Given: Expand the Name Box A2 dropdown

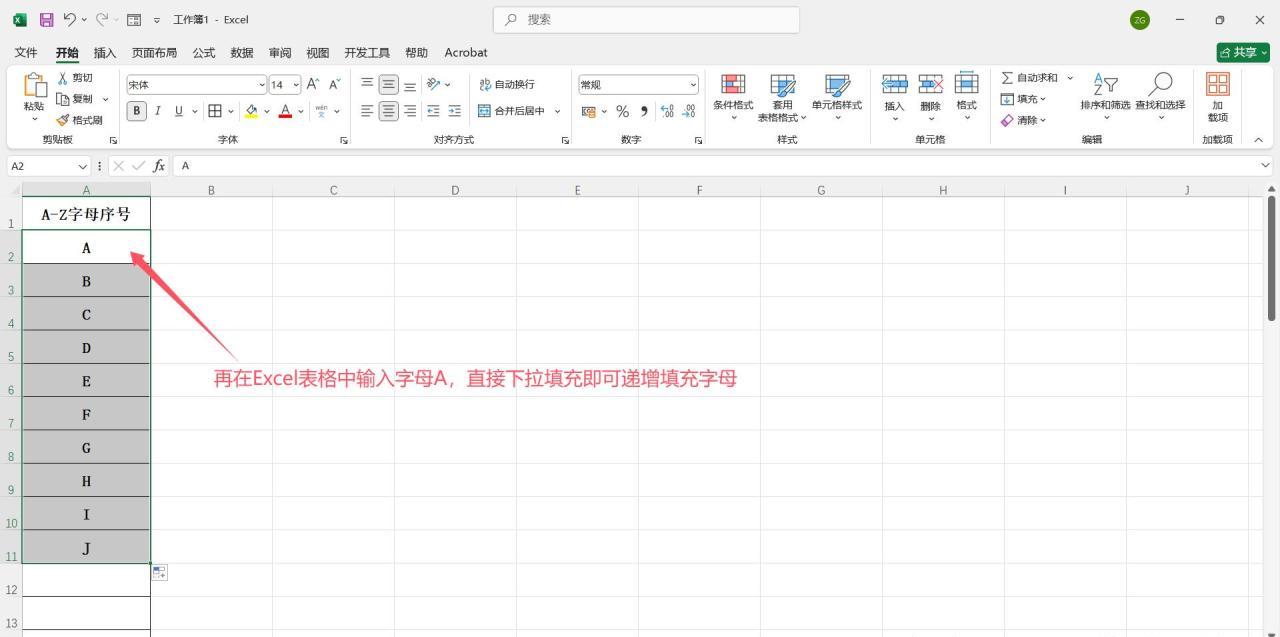Looking at the screenshot, I should point(82,166).
